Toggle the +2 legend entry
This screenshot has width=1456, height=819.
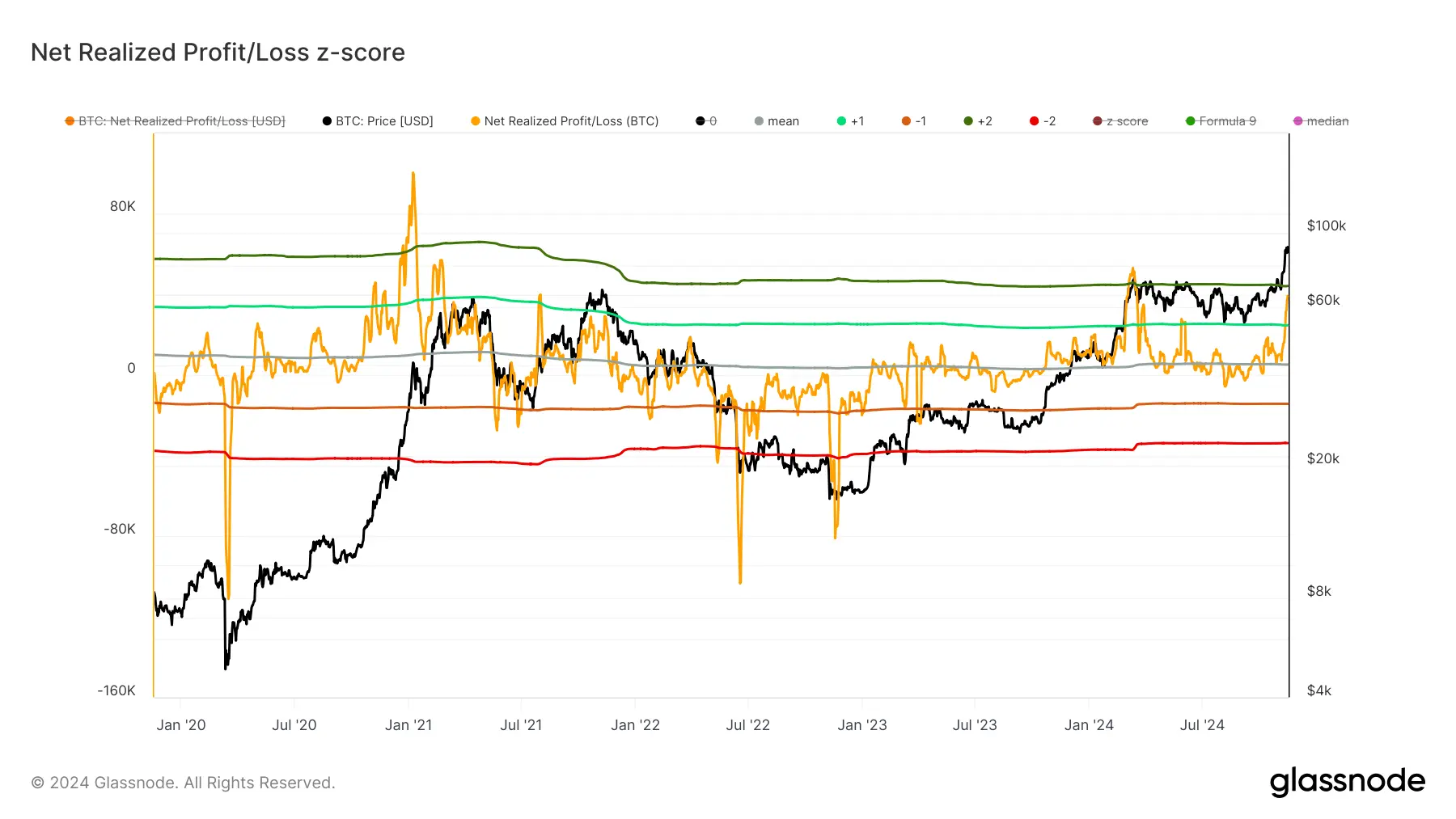tap(978, 121)
